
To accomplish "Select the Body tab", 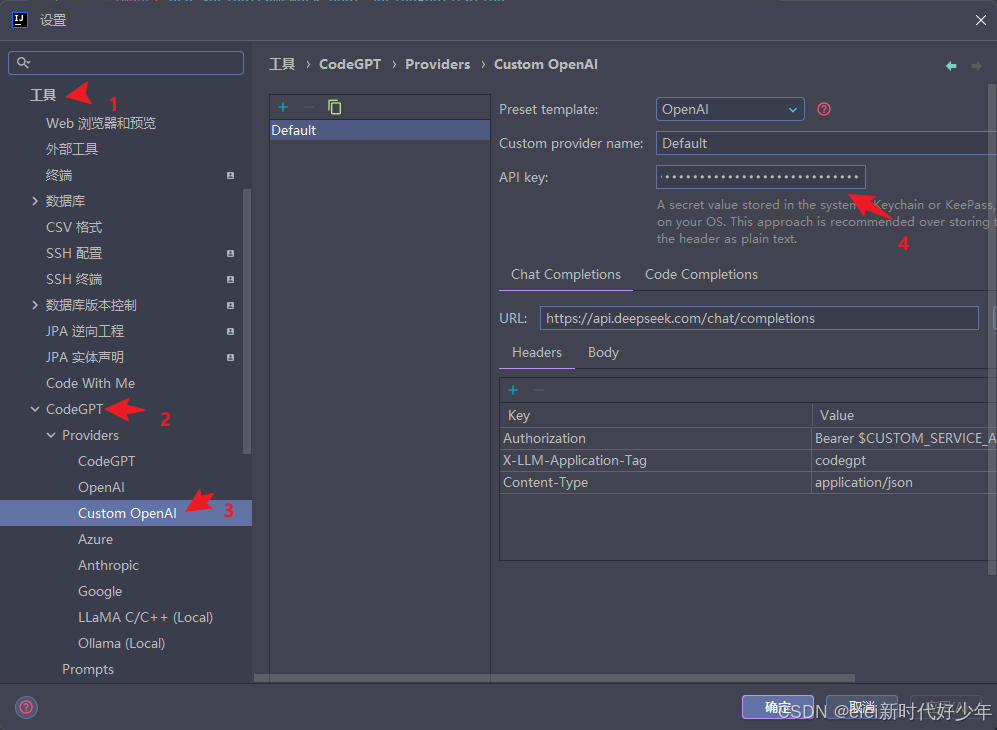I will (x=603, y=353).
